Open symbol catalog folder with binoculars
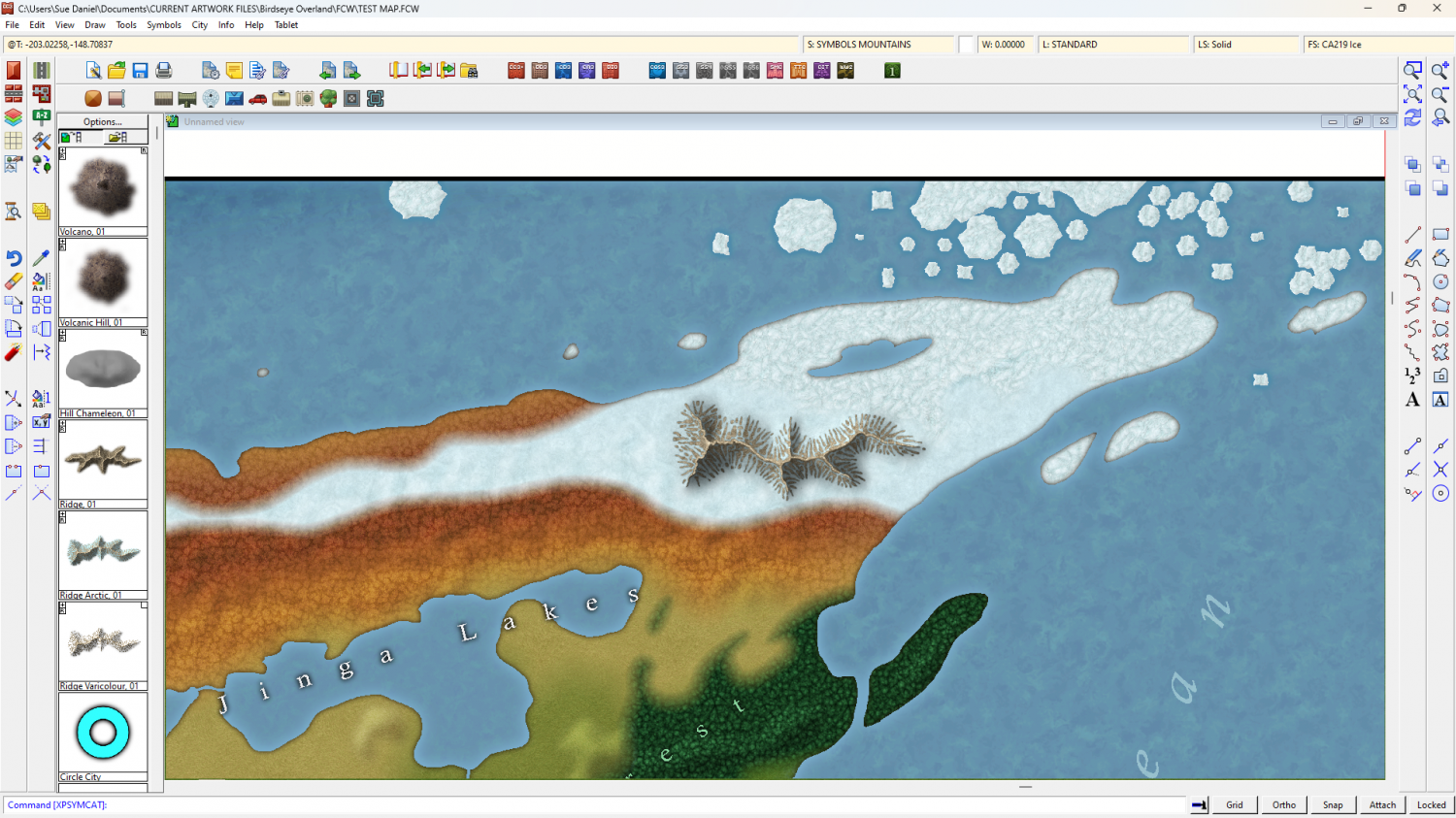 click(x=469, y=70)
